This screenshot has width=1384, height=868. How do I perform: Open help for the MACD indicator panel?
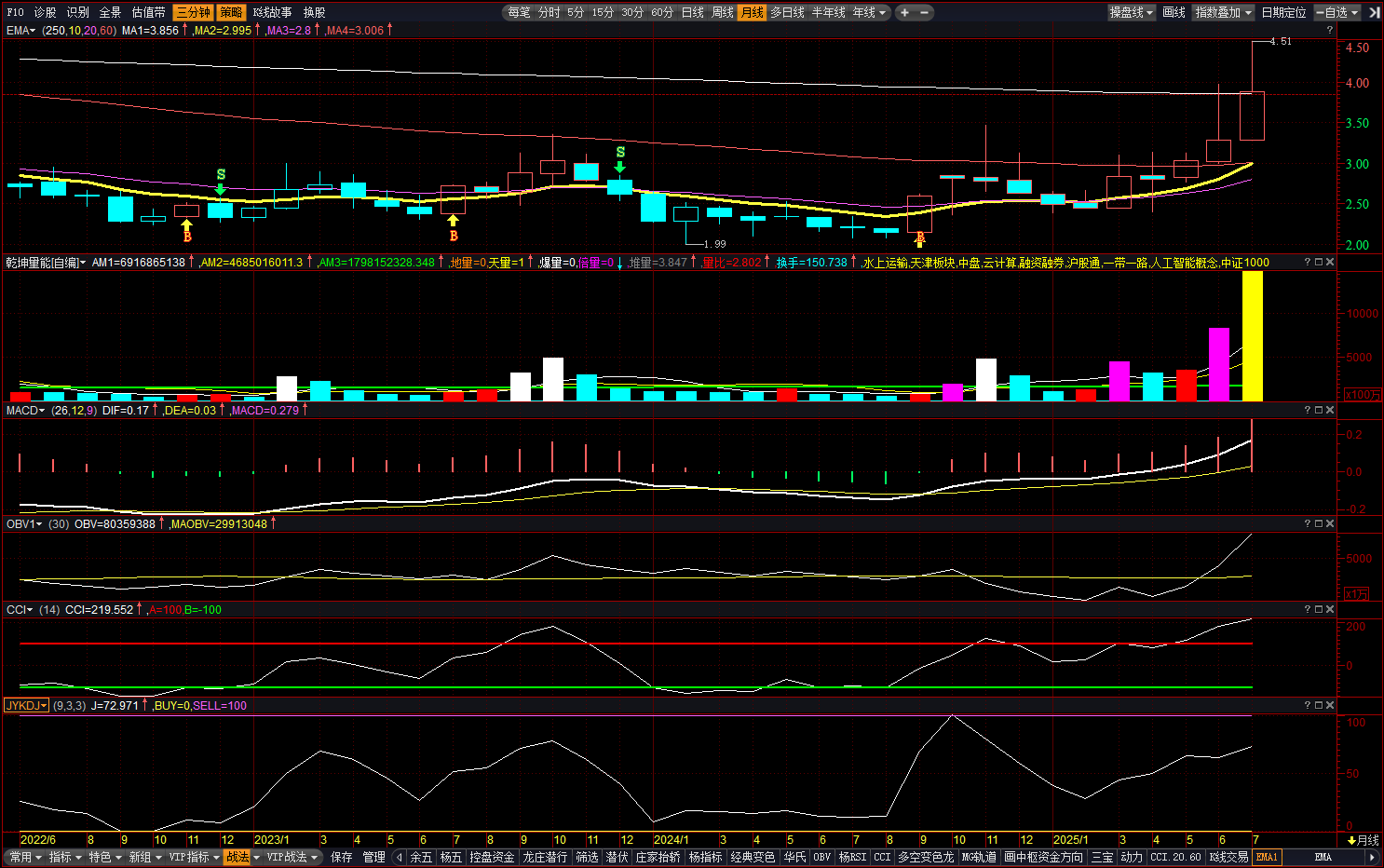point(1307,410)
